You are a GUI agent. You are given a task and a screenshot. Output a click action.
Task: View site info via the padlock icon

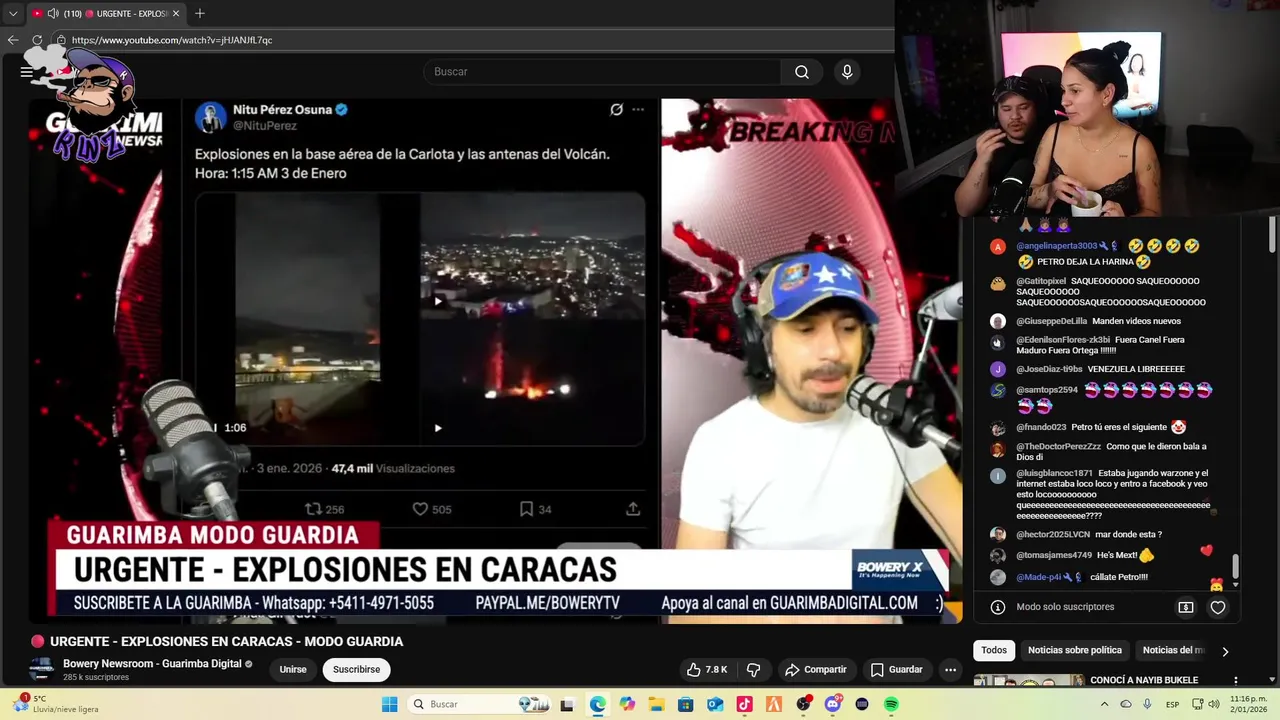(x=61, y=40)
